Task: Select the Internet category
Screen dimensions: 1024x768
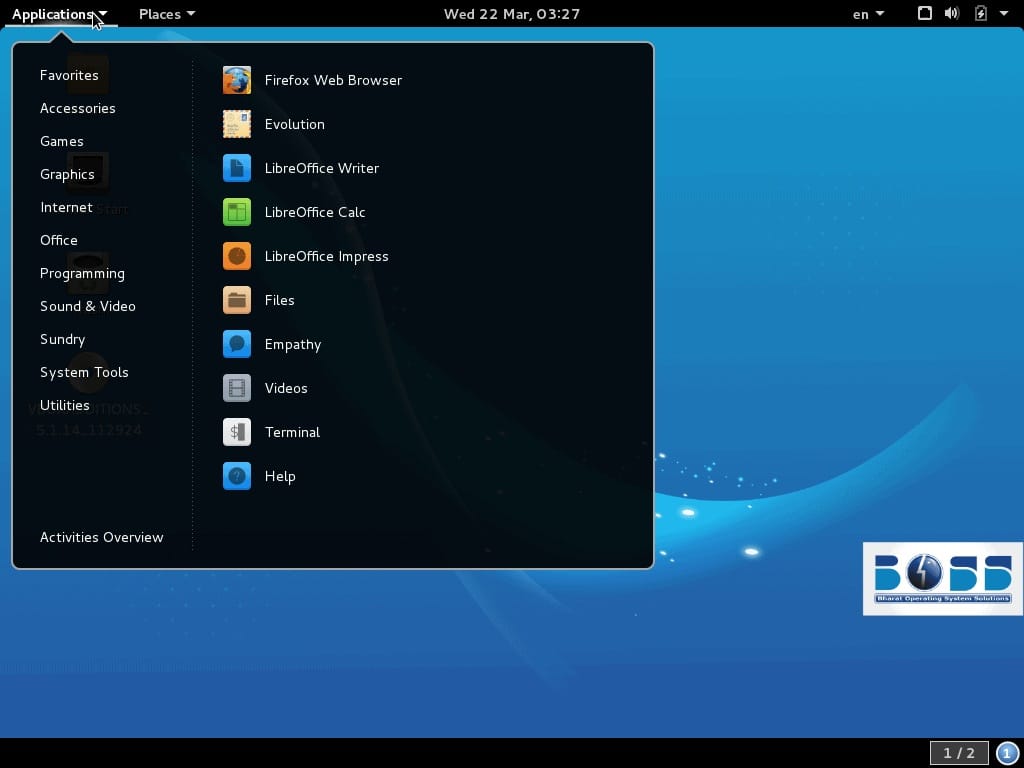Action: click(66, 207)
